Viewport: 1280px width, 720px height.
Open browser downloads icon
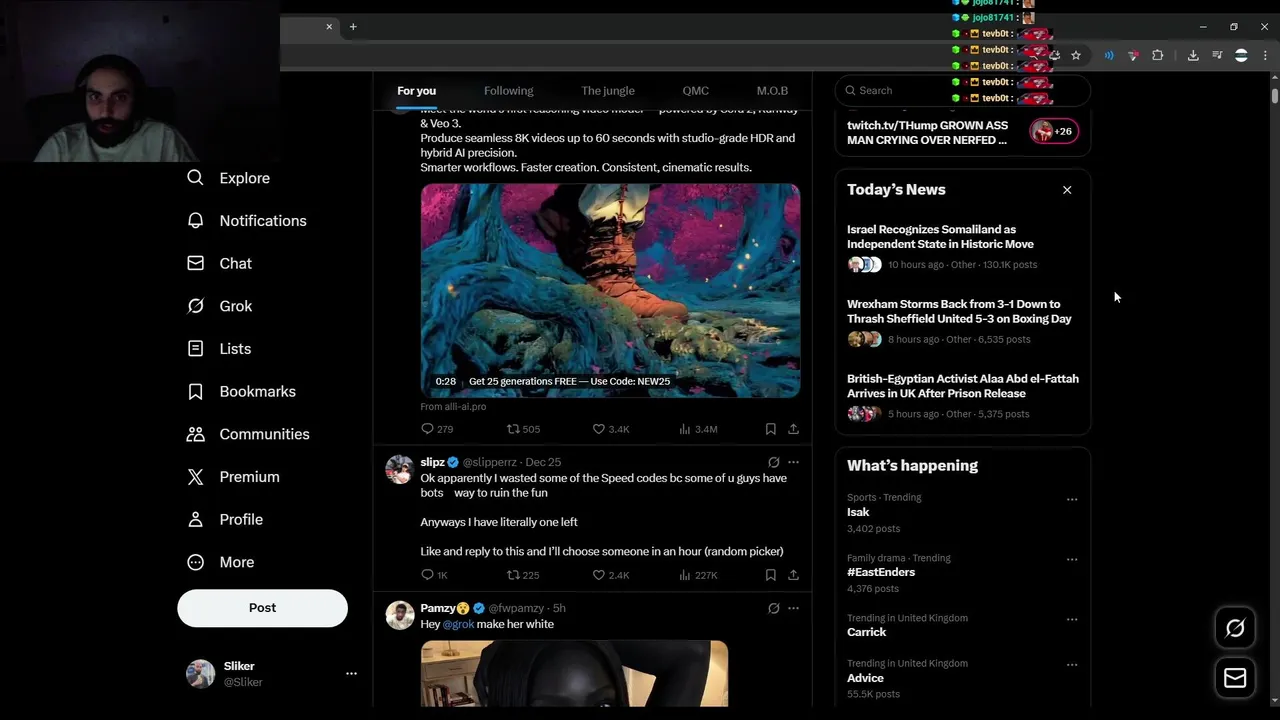click(x=1193, y=56)
